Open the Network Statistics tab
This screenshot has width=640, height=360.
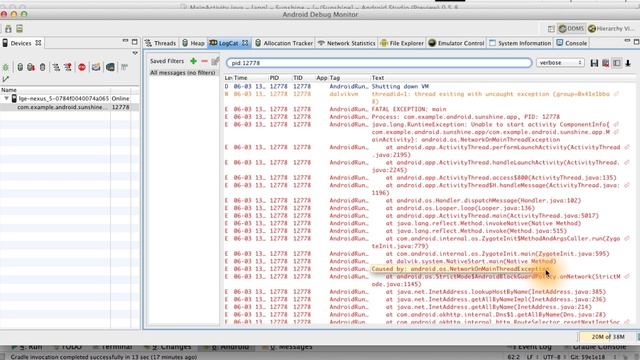pos(346,43)
